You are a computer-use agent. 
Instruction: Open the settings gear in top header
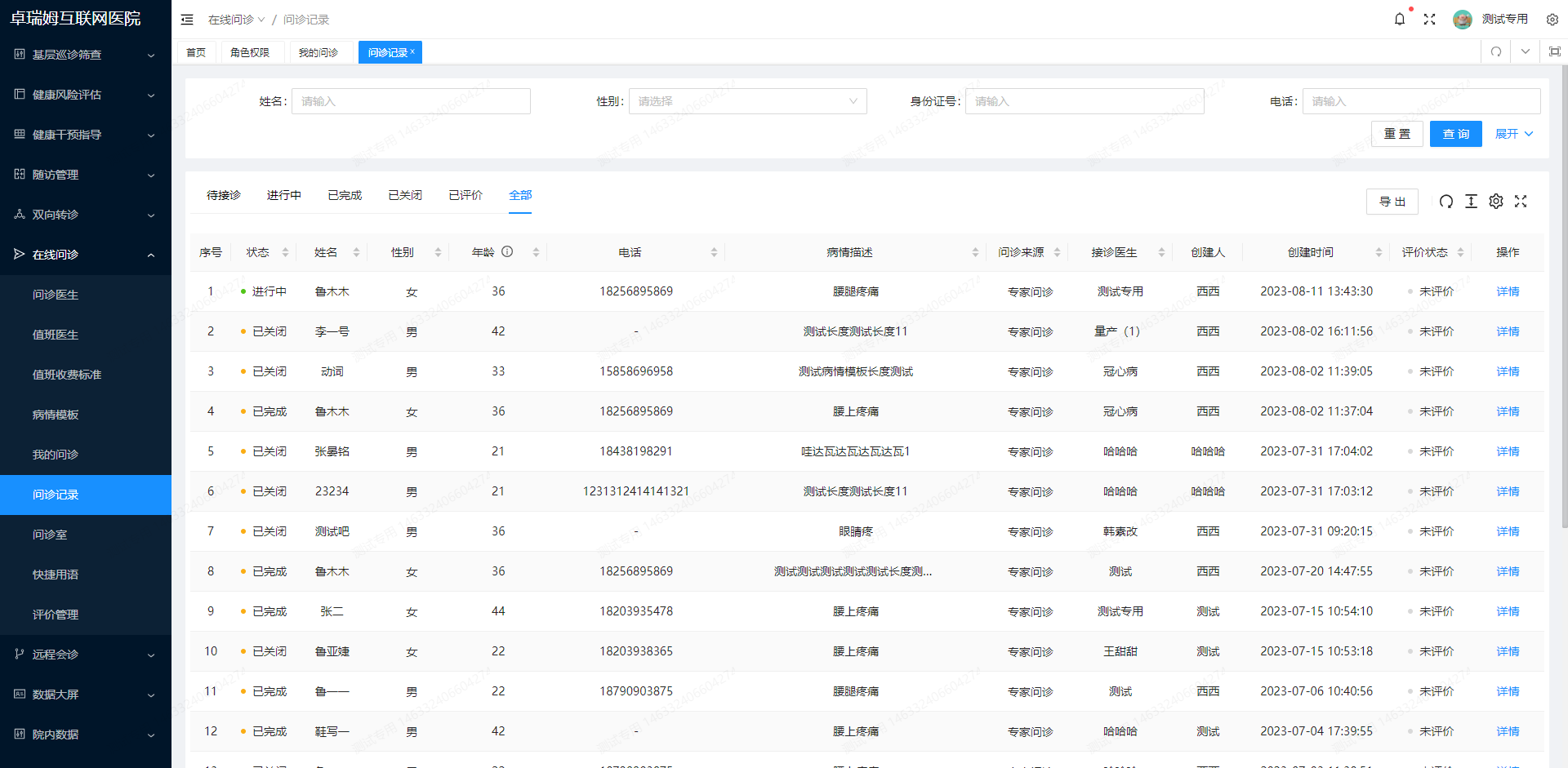(1552, 19)
